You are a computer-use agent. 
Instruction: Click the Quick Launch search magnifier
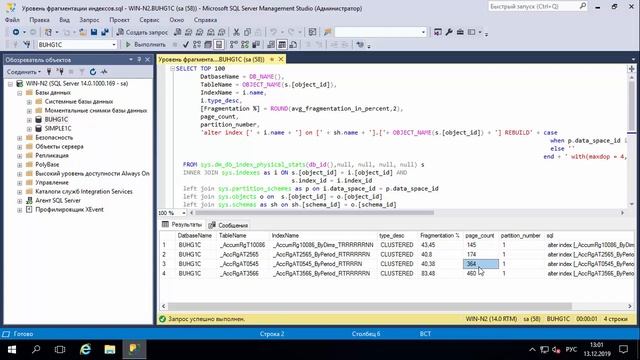(x=582, y=6)
